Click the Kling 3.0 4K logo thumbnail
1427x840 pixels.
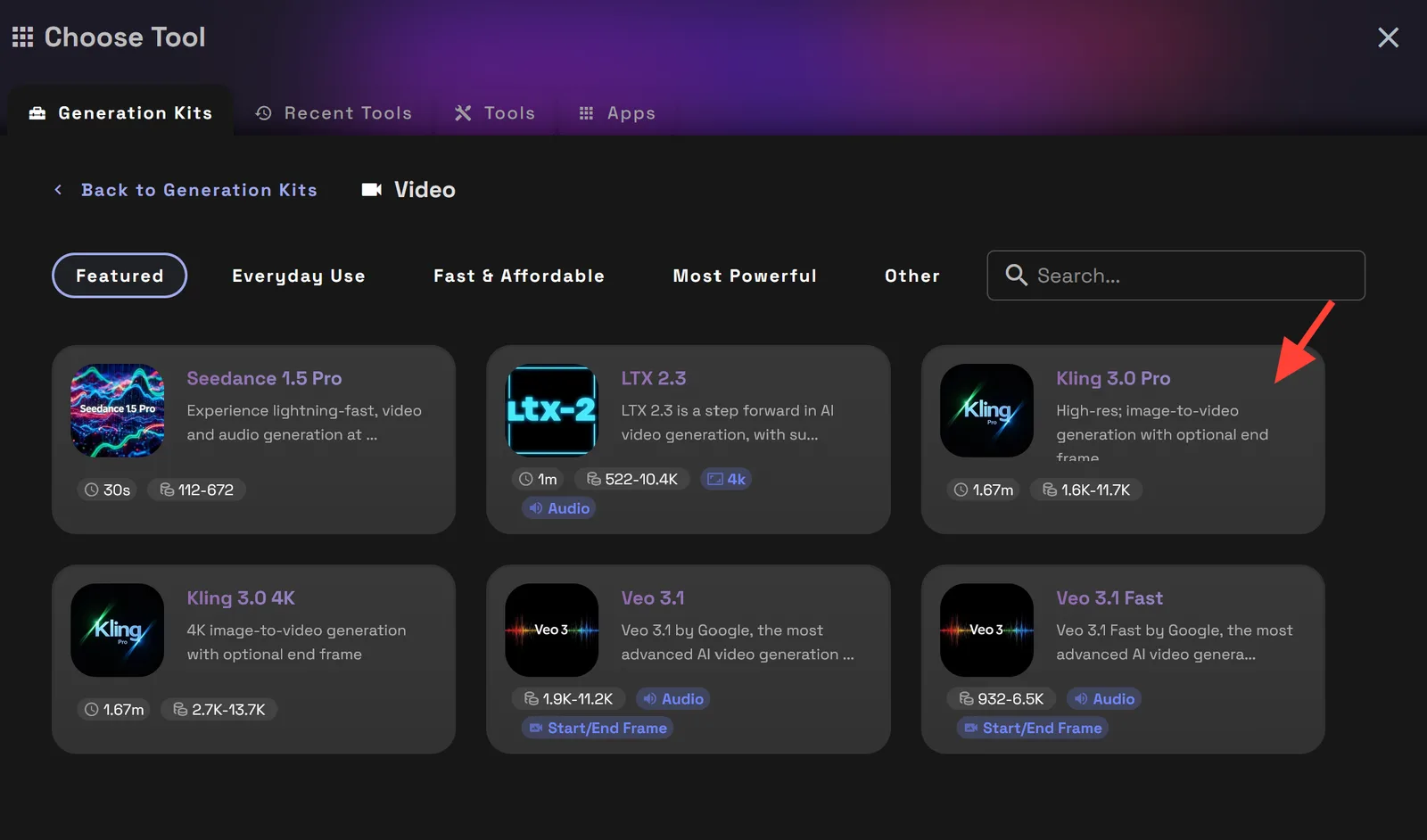click(x=118, y=630)
